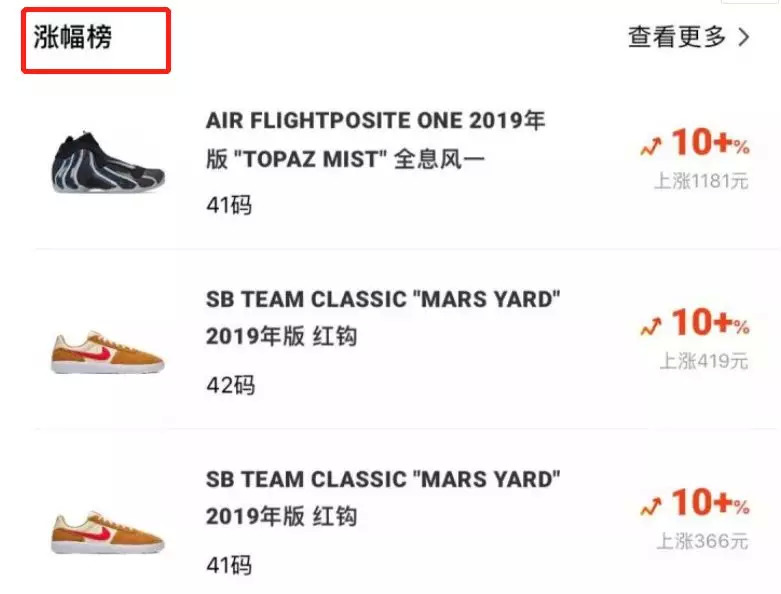
Task: Select the 涨幅榜 heading
Action: tap(73, 37)
